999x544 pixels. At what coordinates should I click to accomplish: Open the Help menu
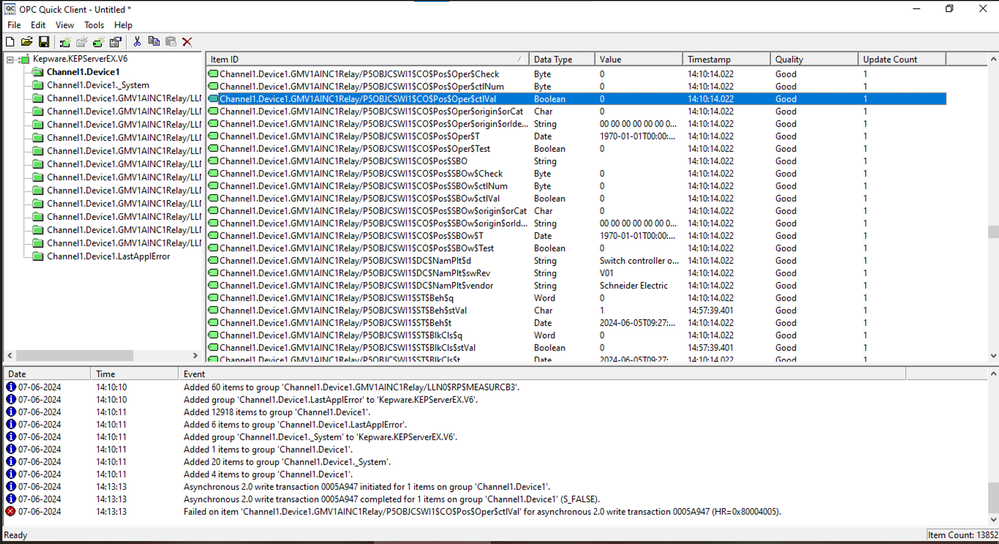point(123,25)
